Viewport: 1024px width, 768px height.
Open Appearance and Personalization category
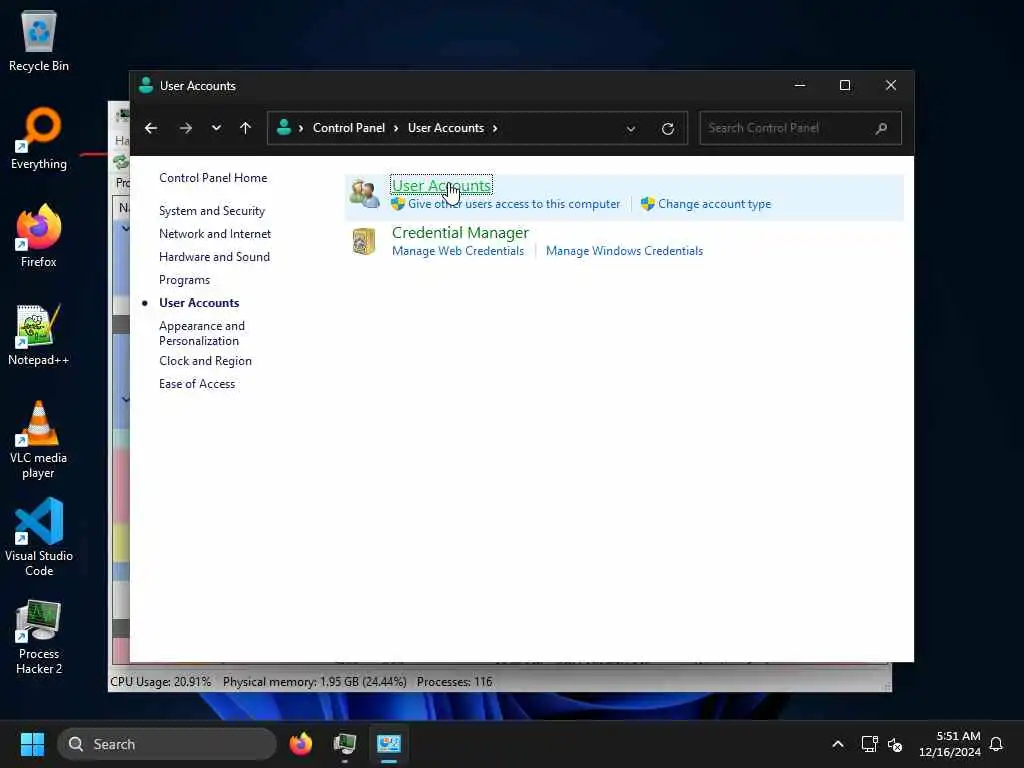[202, 333]
